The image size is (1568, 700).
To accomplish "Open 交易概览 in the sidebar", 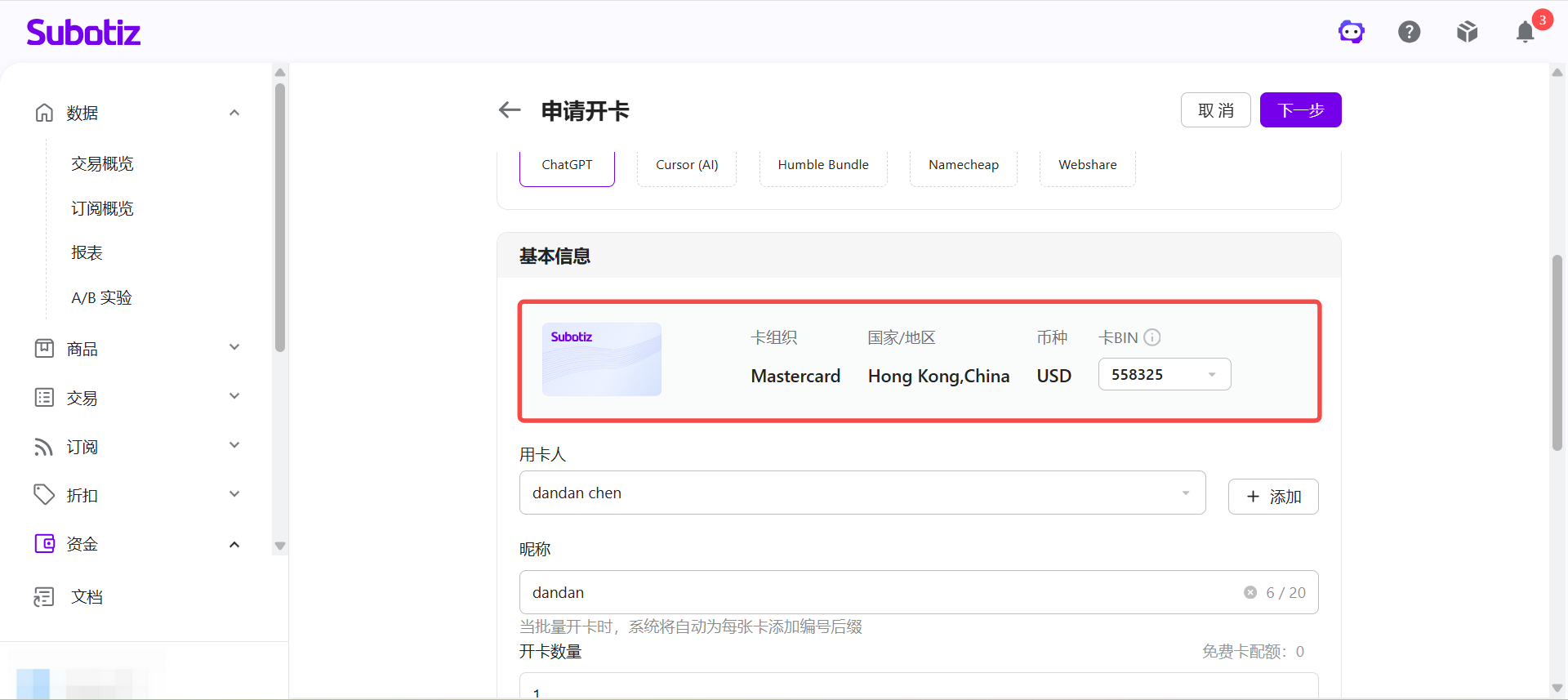I will [102, 163].
